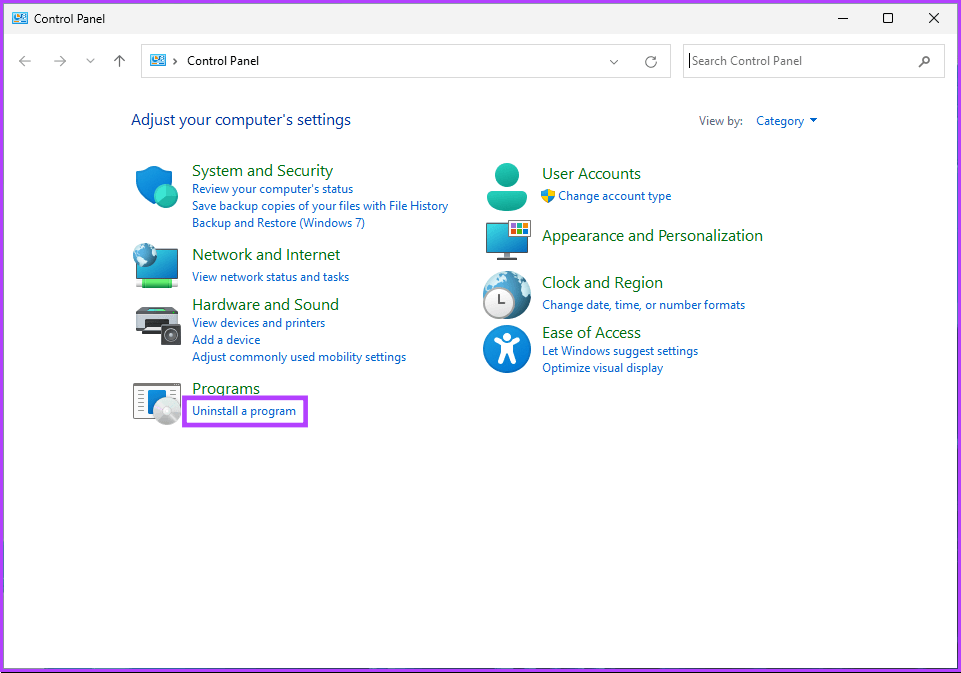Select Control Panel breadcrumb in address bar
The height and width of the screenshot is (673, 961).
223,61
